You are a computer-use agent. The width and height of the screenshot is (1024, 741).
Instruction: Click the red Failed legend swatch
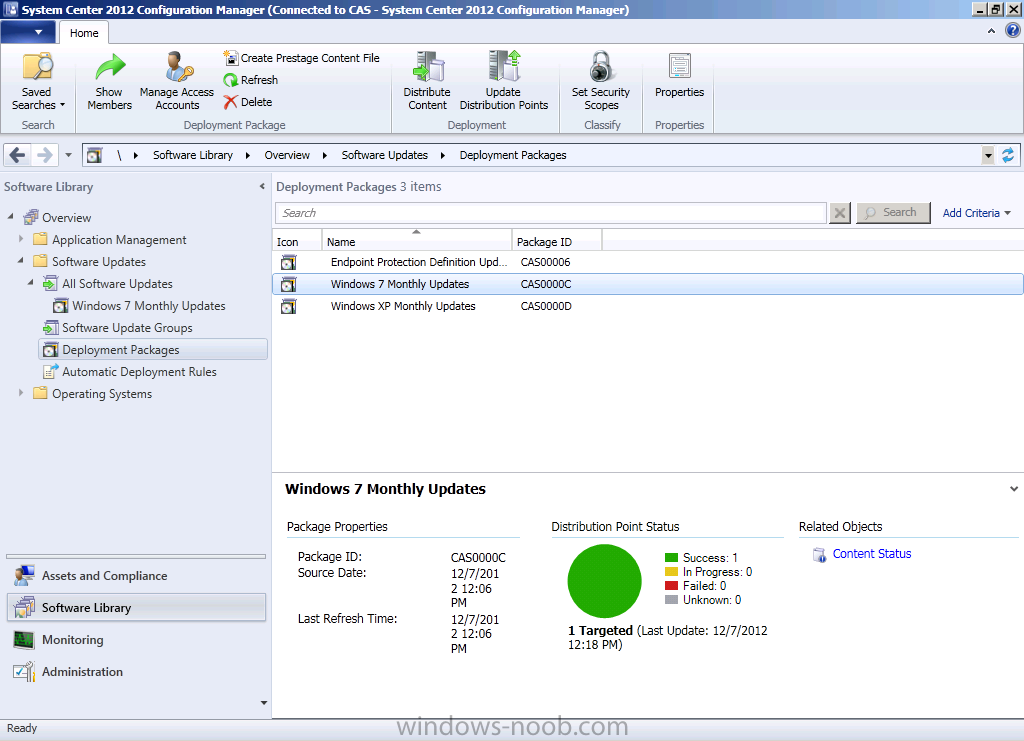tap(671, 586)
